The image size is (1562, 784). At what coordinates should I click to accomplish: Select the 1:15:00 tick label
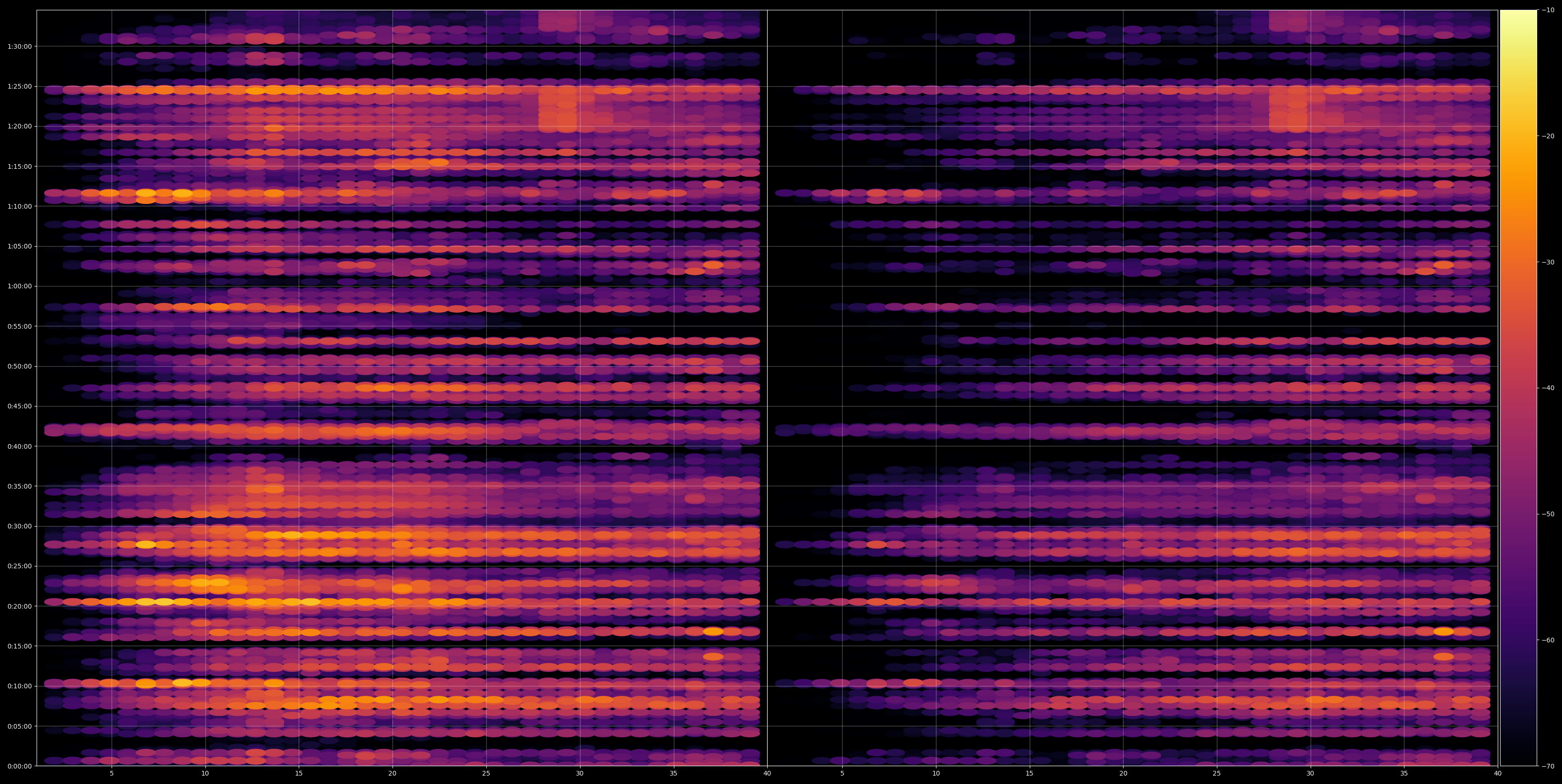19,166
